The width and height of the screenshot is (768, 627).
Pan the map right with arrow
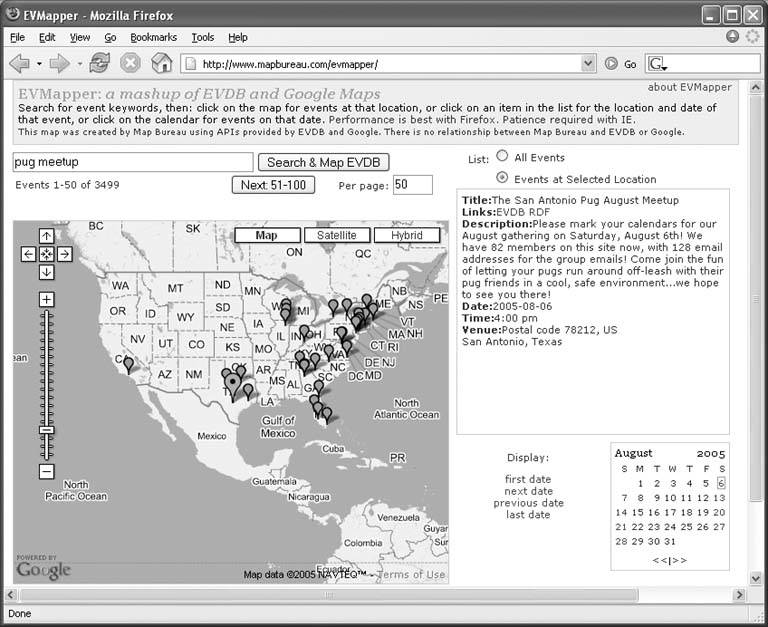tap(64, 254)
